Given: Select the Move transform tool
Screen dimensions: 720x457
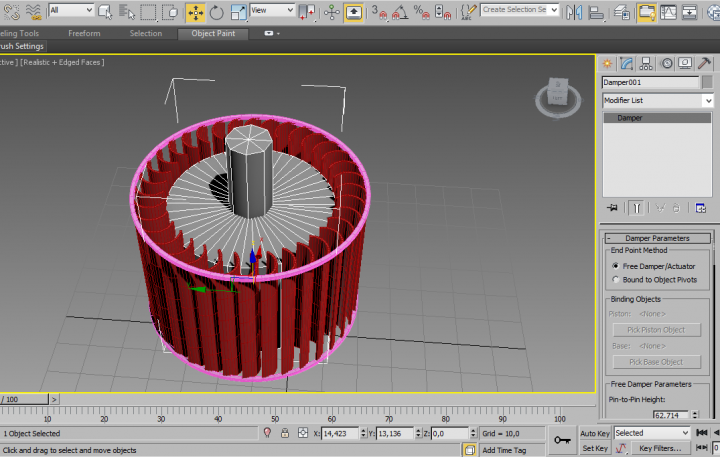Looking at the screenshot, I should 194,11.
